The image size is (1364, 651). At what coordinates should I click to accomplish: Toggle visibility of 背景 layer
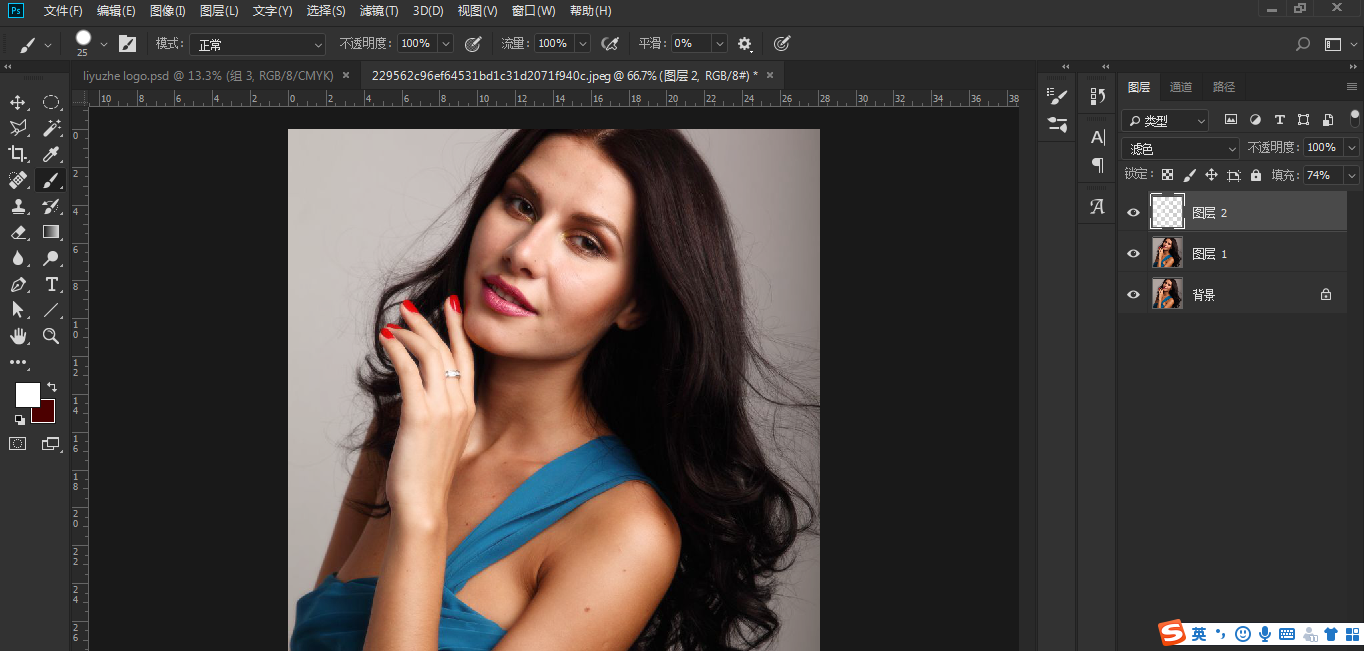1133,295
